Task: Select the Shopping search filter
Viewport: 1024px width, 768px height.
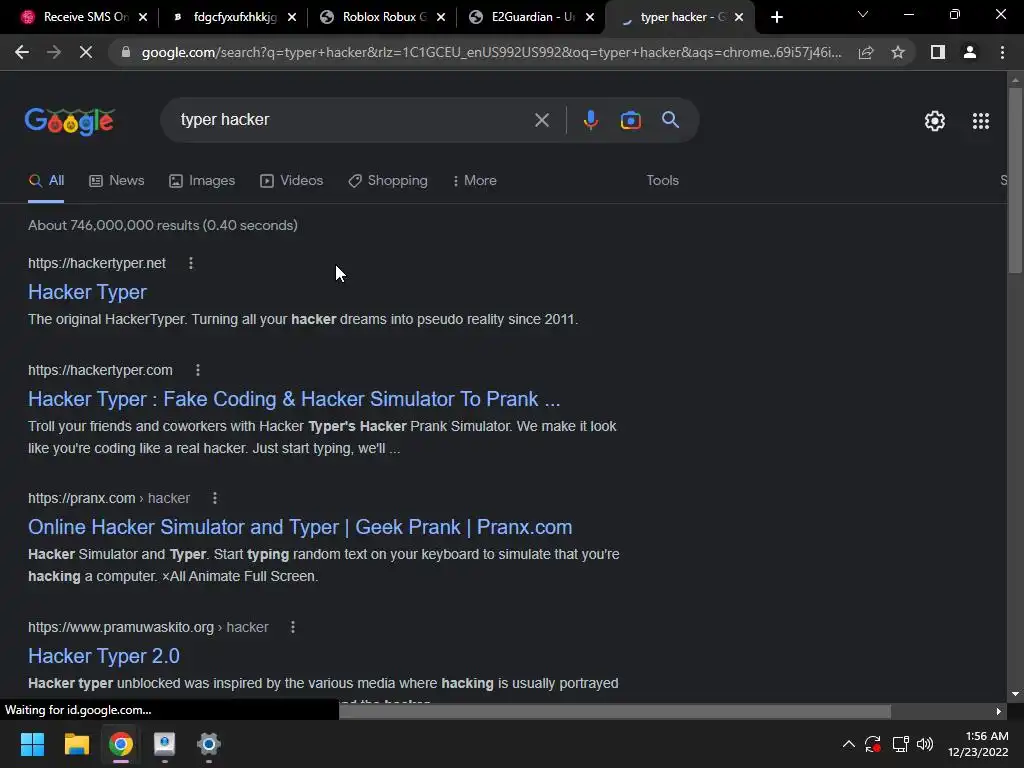Action: coord(388,181)
